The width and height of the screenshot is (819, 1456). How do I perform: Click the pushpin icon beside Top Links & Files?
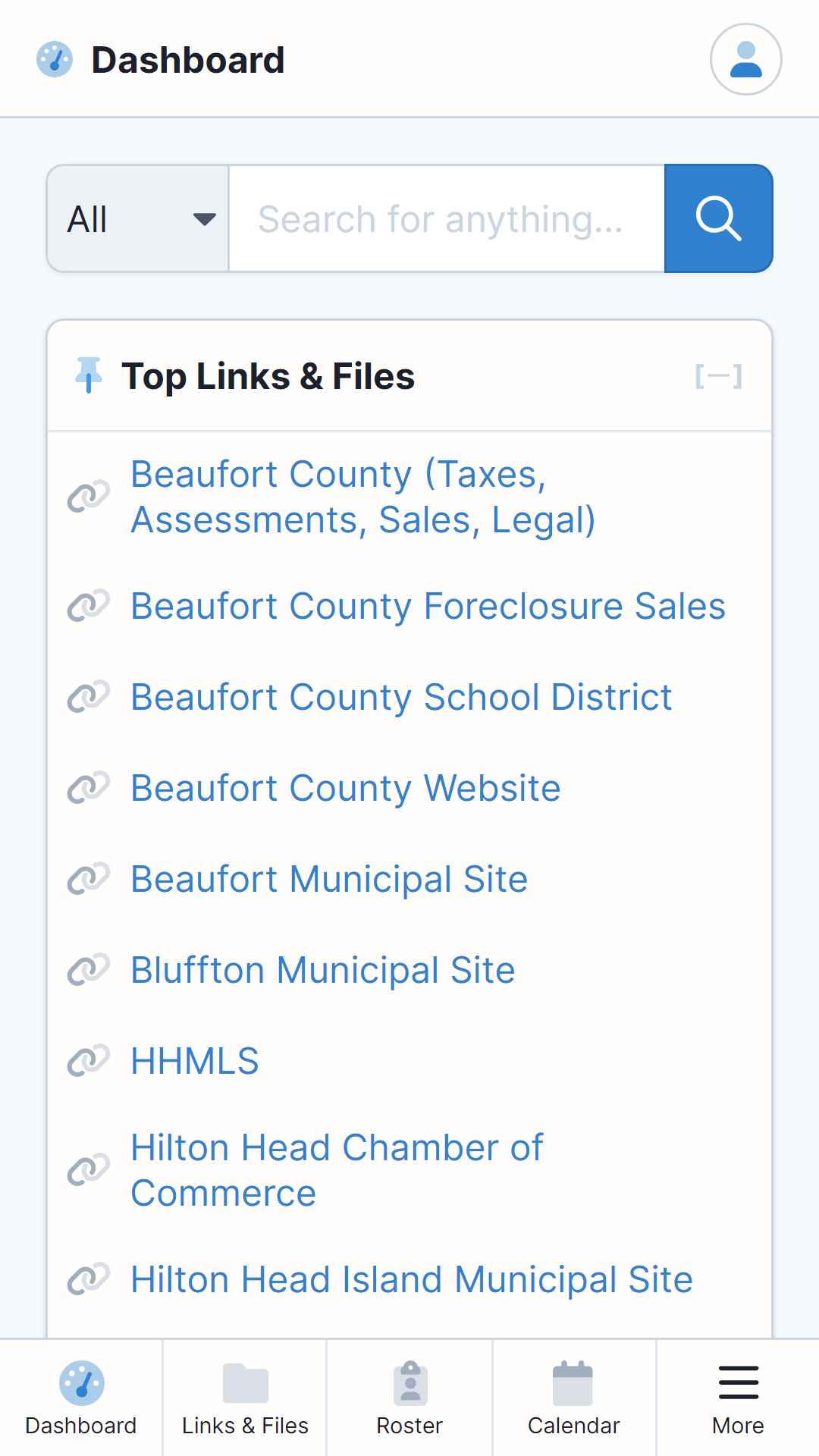89,375
